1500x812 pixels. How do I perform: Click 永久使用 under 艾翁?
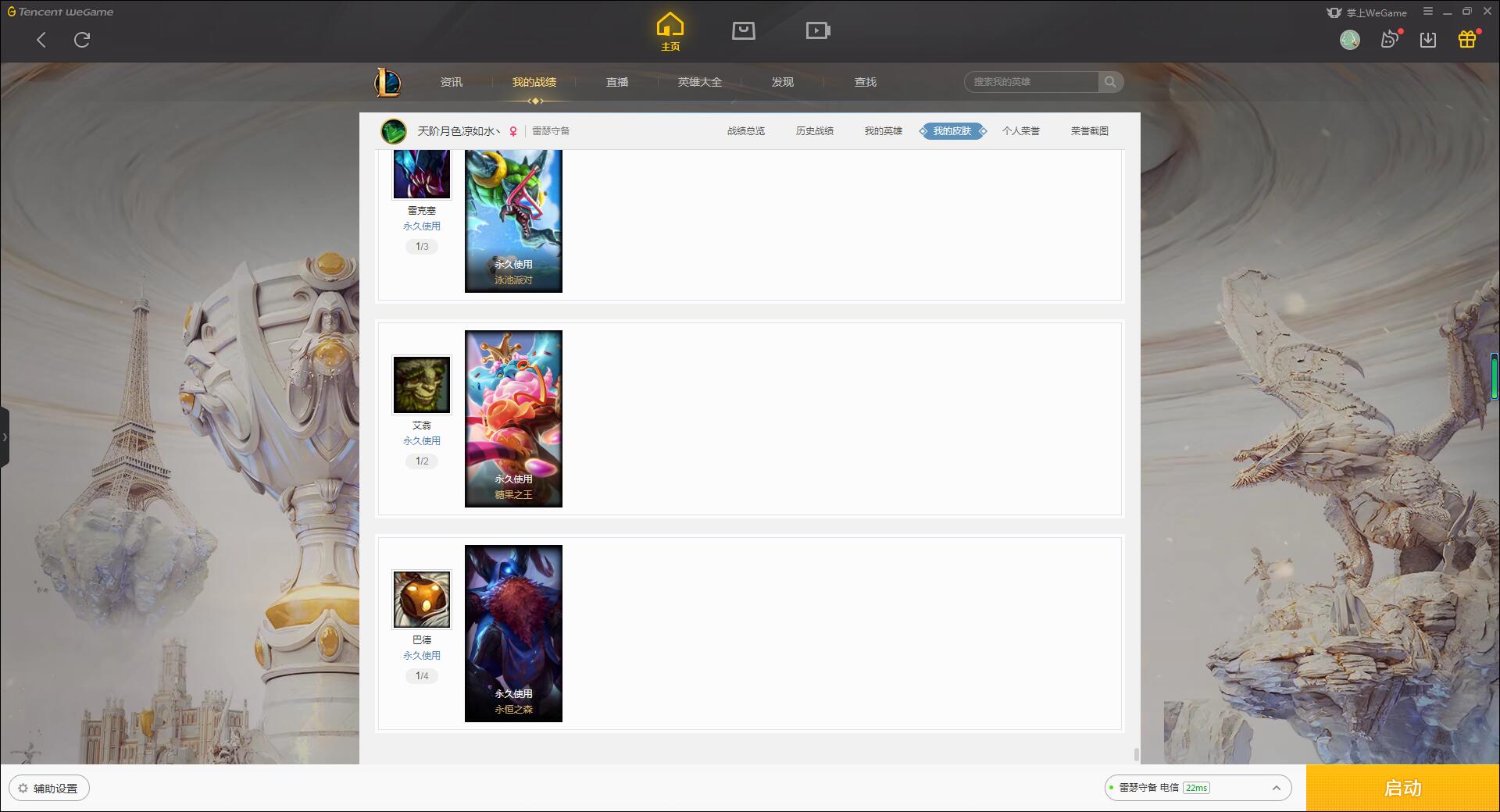[422, 441]
